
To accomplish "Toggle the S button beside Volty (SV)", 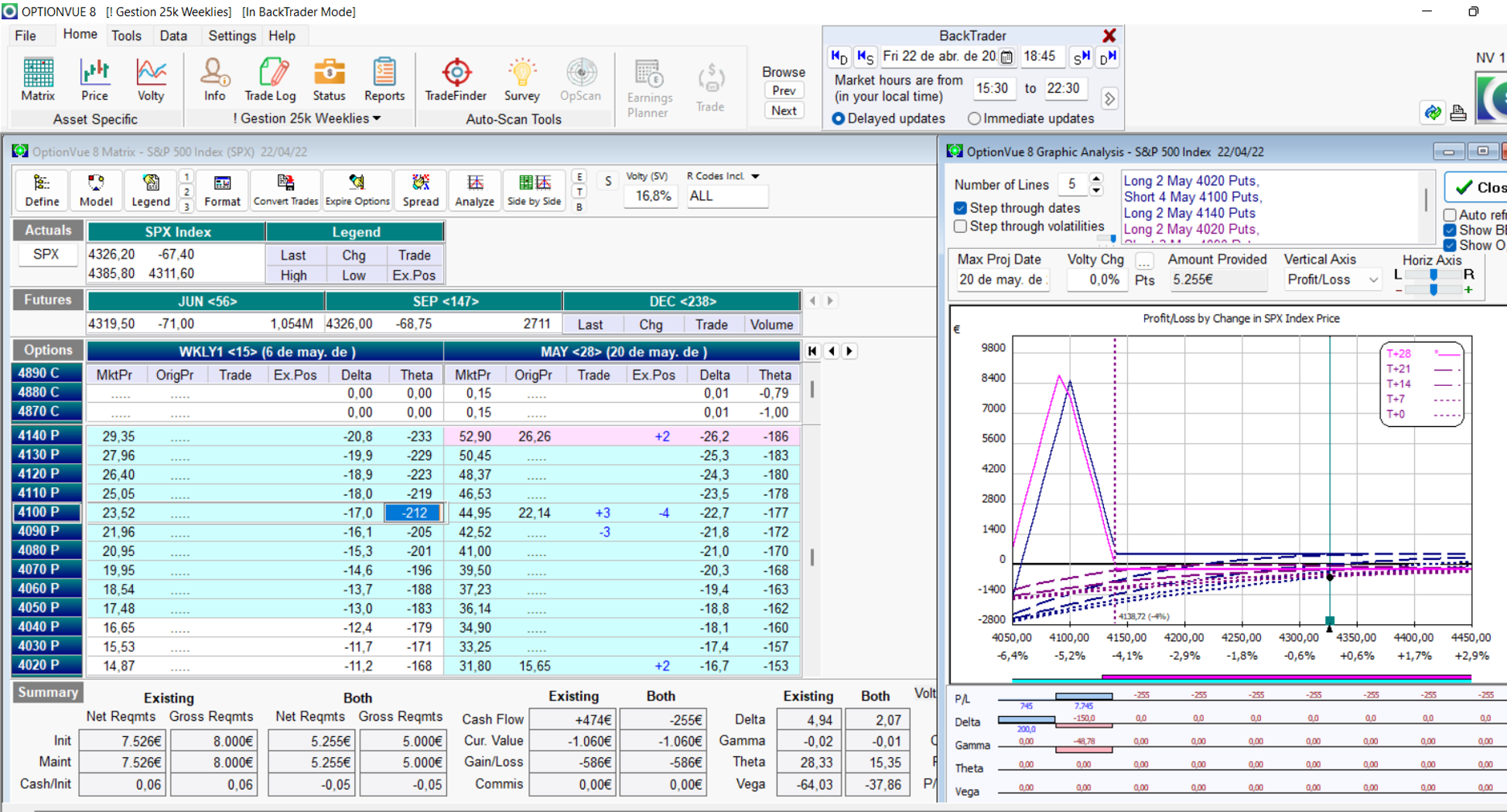I will click(608, 182).
